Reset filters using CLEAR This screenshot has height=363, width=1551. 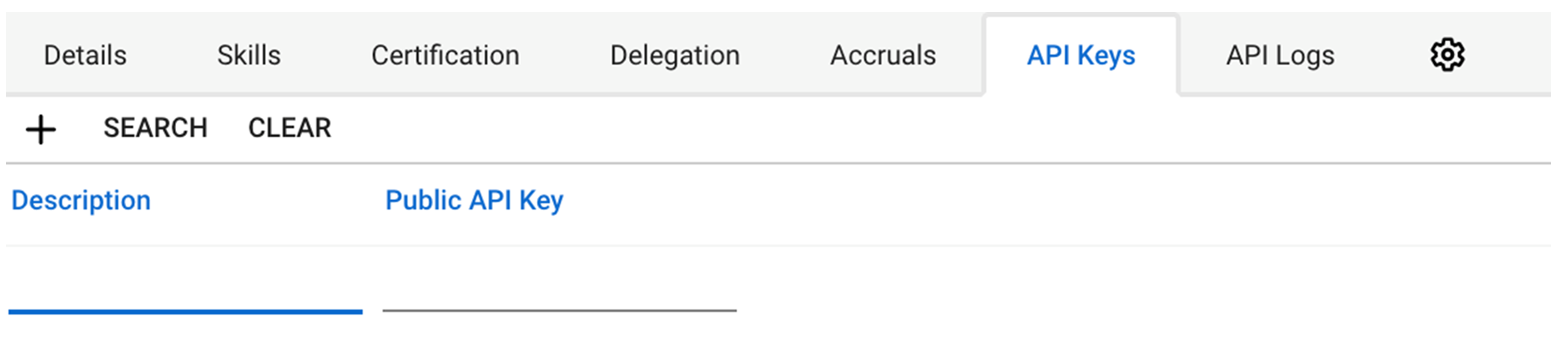tap(290, 128)
